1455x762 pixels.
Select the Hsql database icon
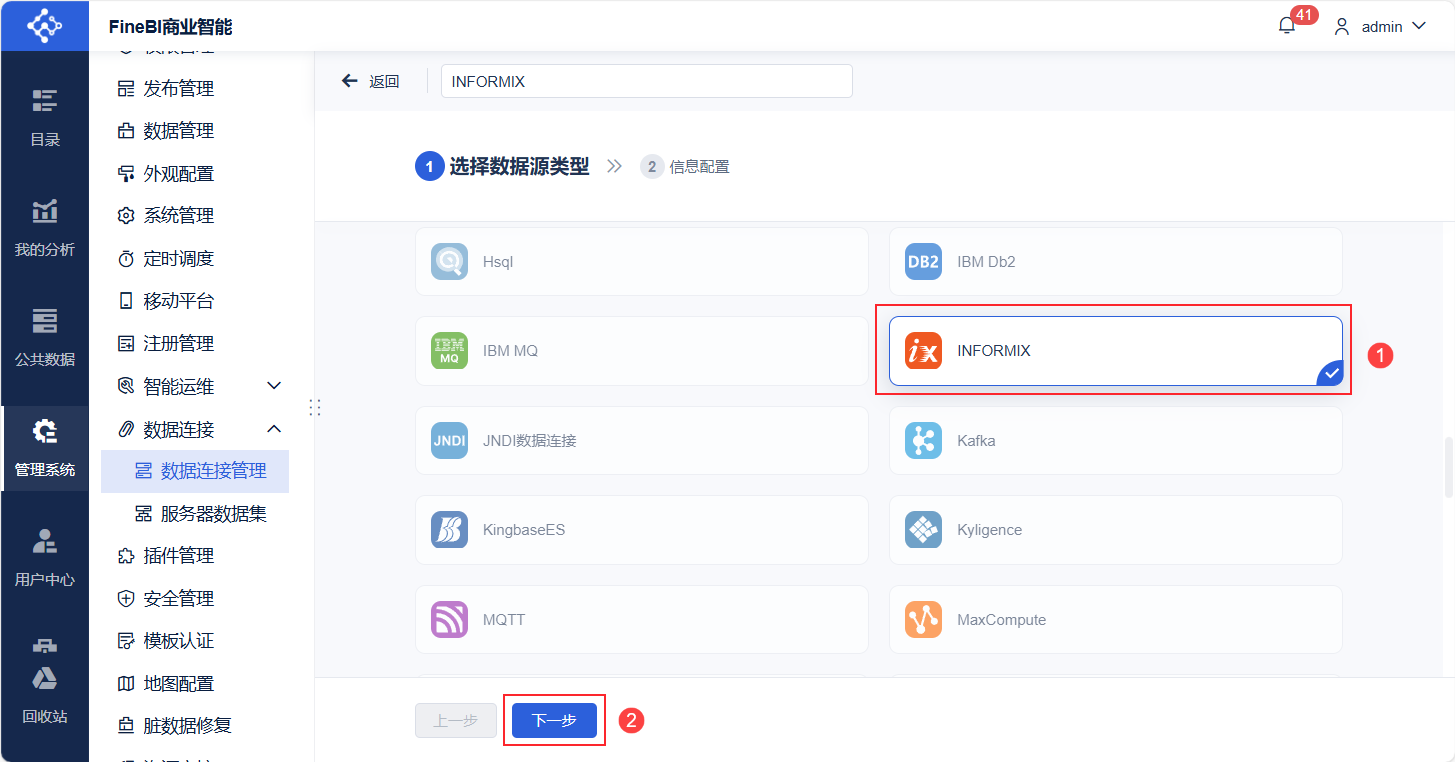(x=449, y=262)
